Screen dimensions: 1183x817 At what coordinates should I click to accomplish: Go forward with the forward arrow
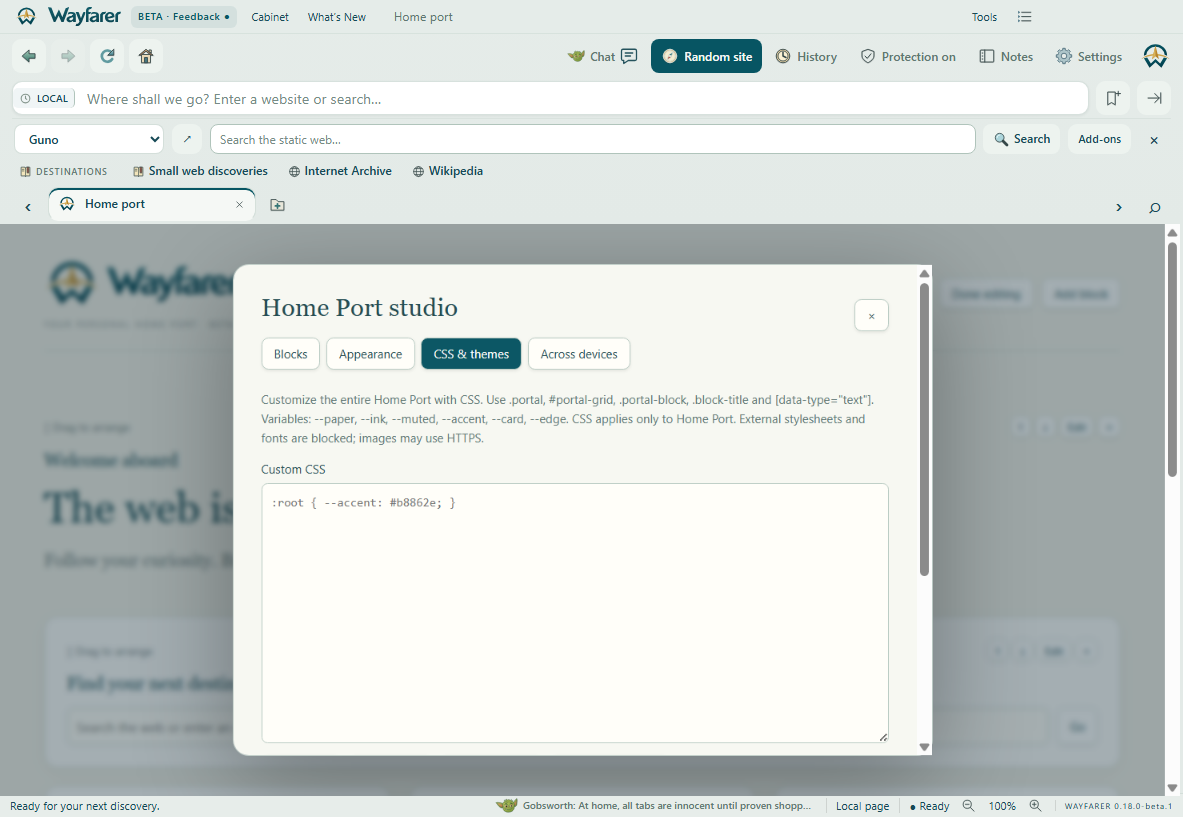[x=68, y=56]
